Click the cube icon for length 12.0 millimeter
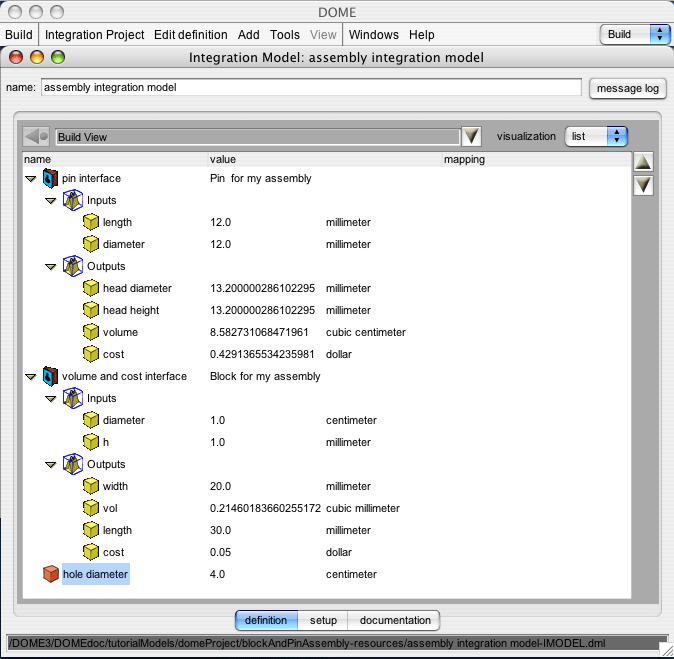 point(91,222)
